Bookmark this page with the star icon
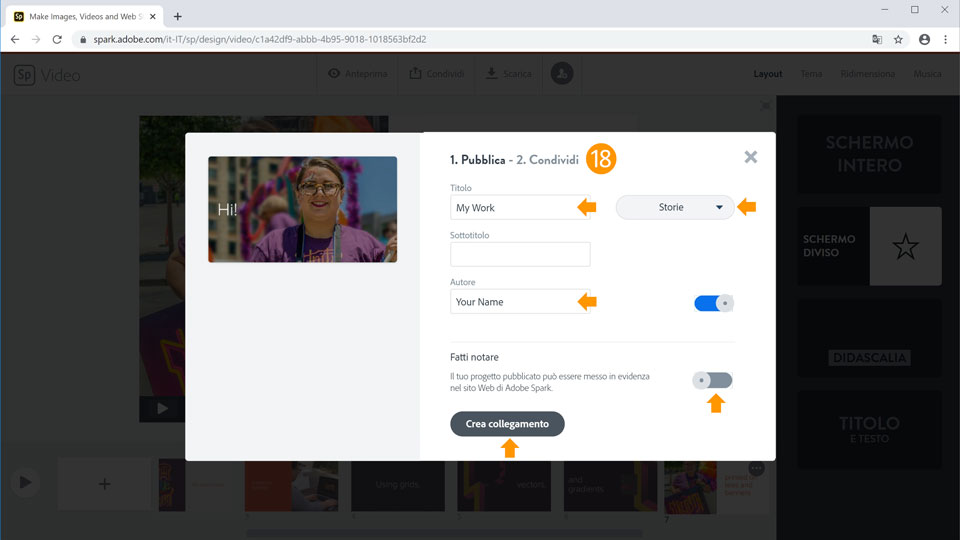 tap(898, 39)
